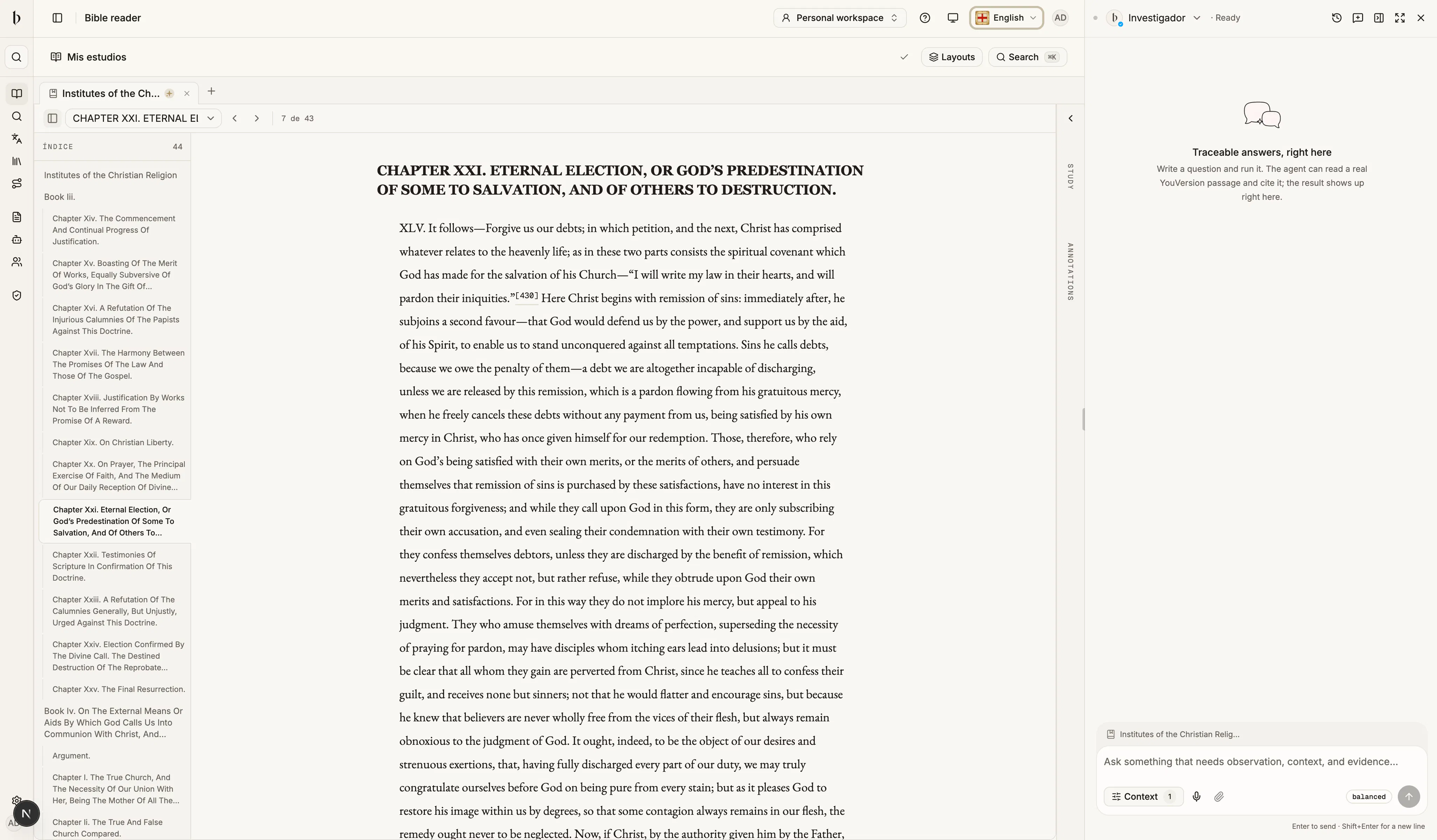Change the balanced response mode chip
This screenshot has width=1437, height=840.
(1368, 797)
